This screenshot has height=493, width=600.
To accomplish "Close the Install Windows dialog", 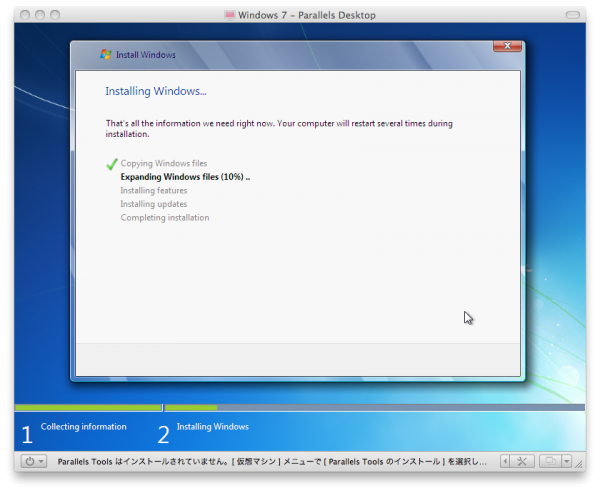I will pos(507,46).
